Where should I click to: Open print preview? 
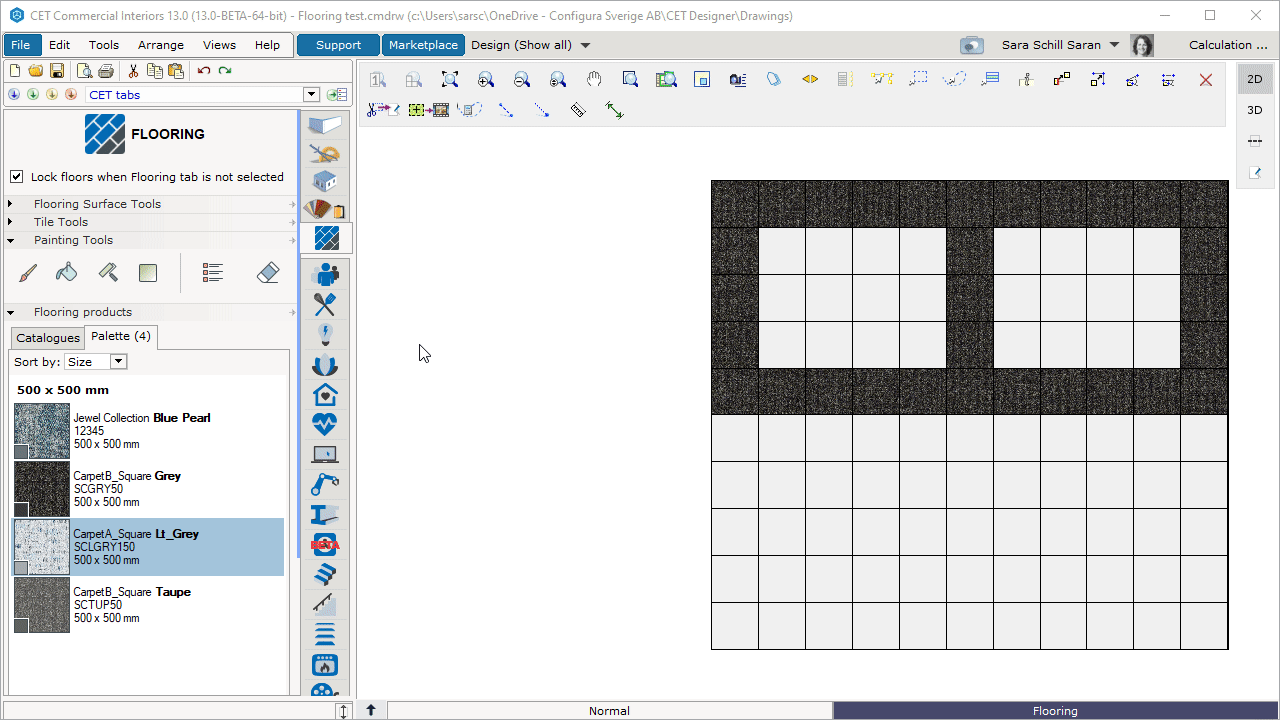pyautogui.click(x=85, y=71)
